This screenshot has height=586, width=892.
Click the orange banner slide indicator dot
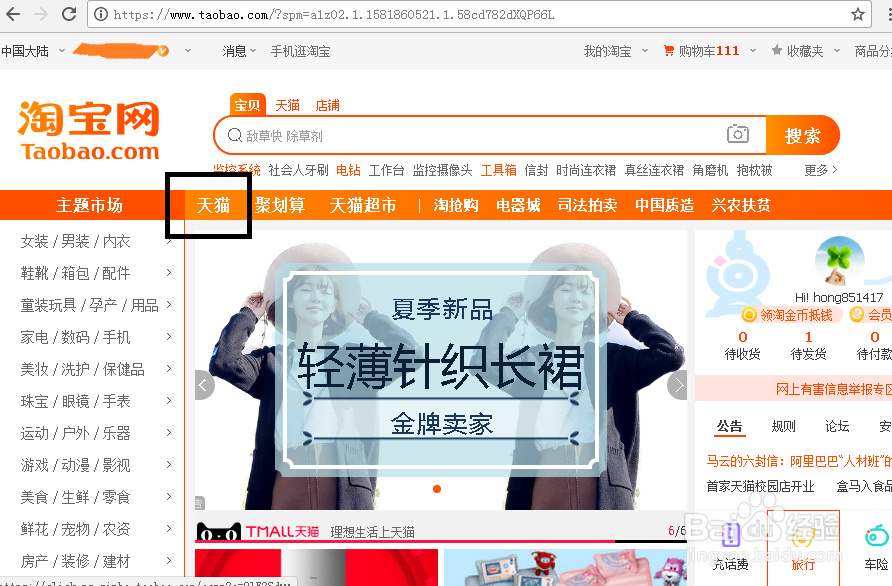tap(437, 489)
